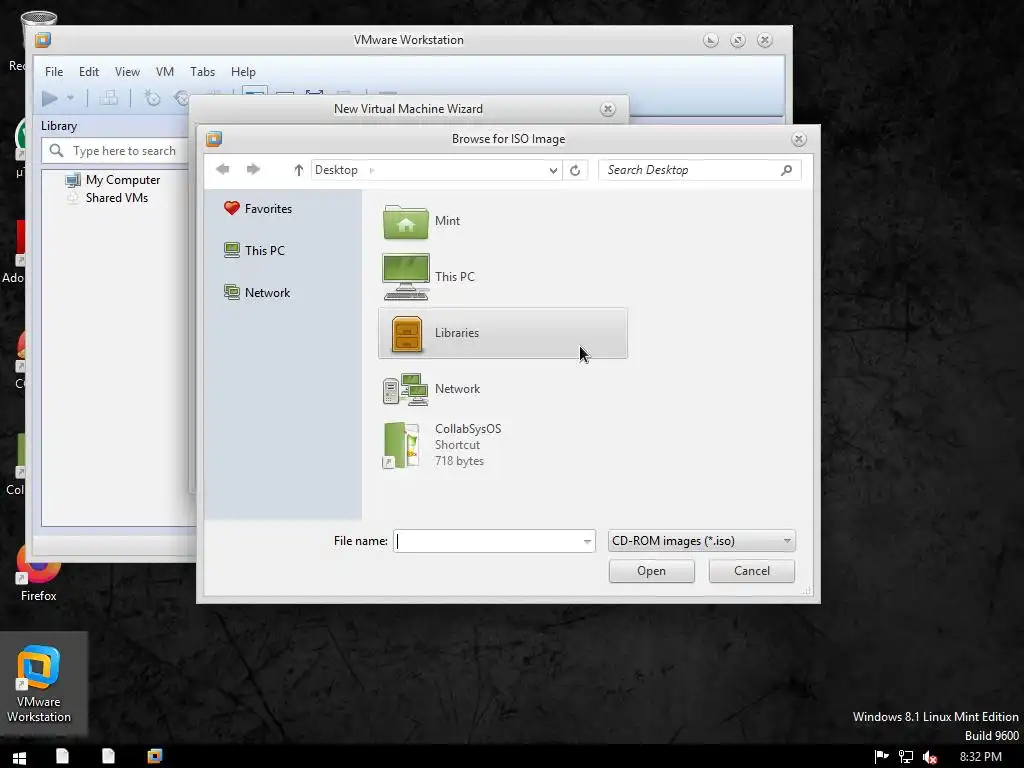
Task: Click the File name input field
Action: tap(487, 541)
